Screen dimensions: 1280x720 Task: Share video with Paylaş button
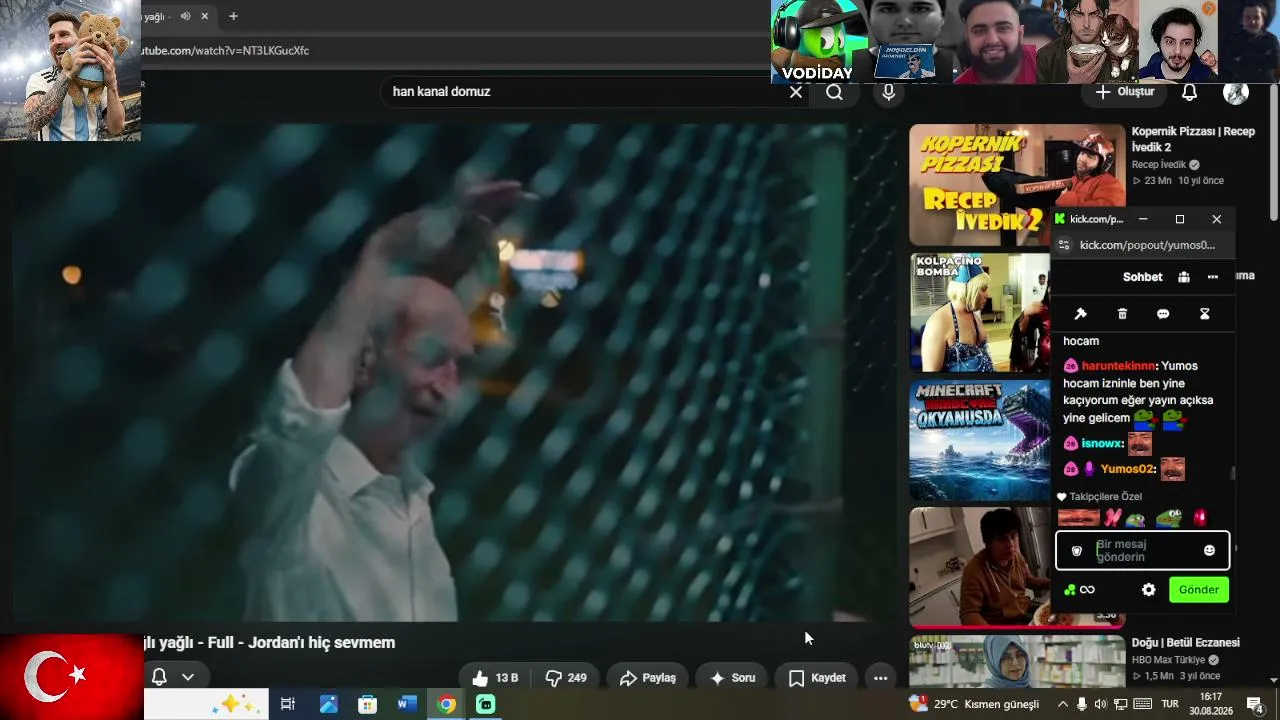(x=648, y=678)
